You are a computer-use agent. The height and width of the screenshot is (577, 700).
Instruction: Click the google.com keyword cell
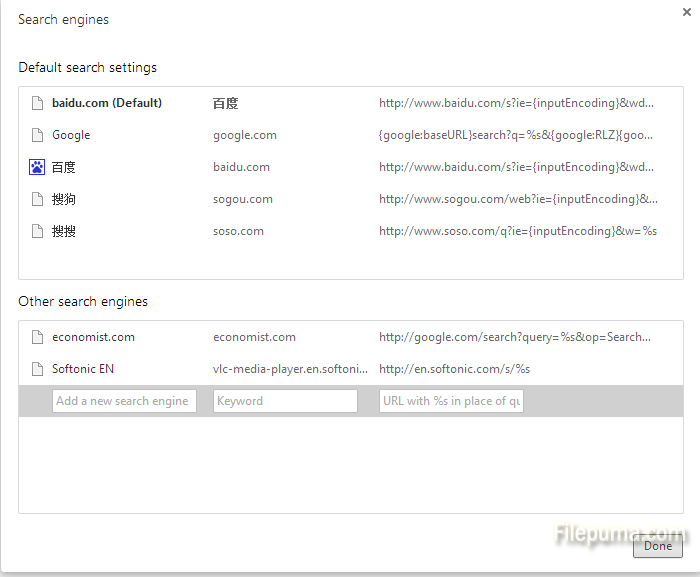pyautogui.click(x=245, y=135)
